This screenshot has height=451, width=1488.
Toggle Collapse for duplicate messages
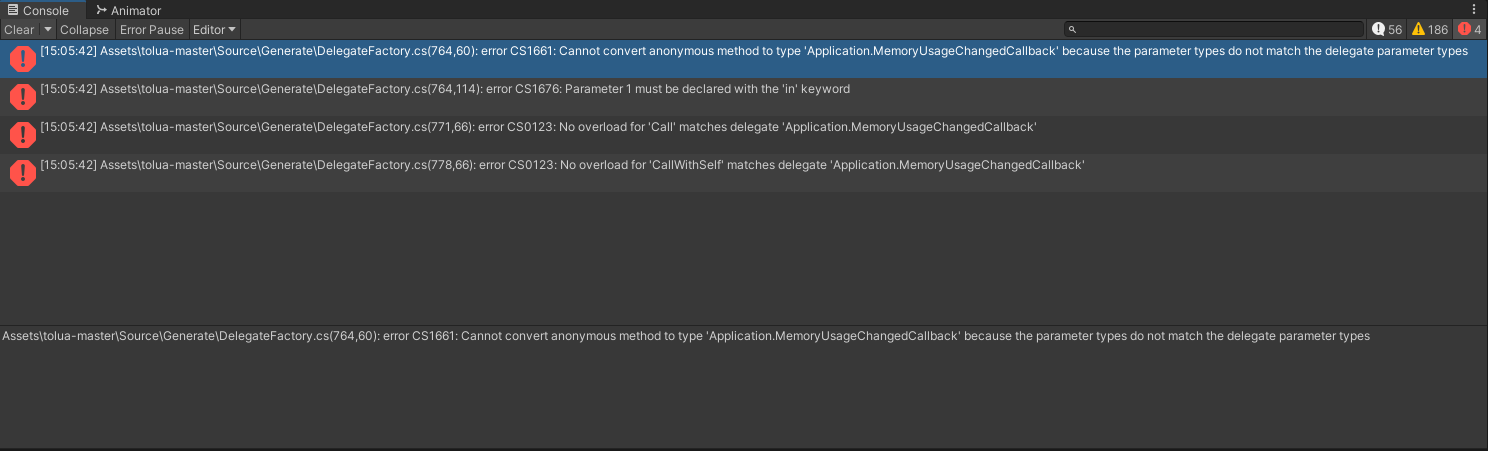(84, 30)
